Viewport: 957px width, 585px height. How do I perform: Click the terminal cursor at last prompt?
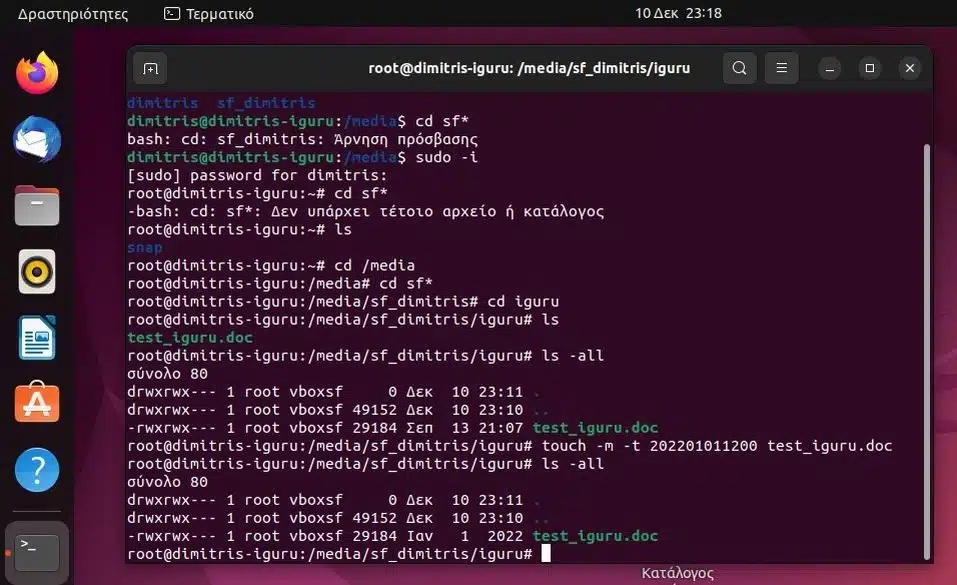point(546,553)
